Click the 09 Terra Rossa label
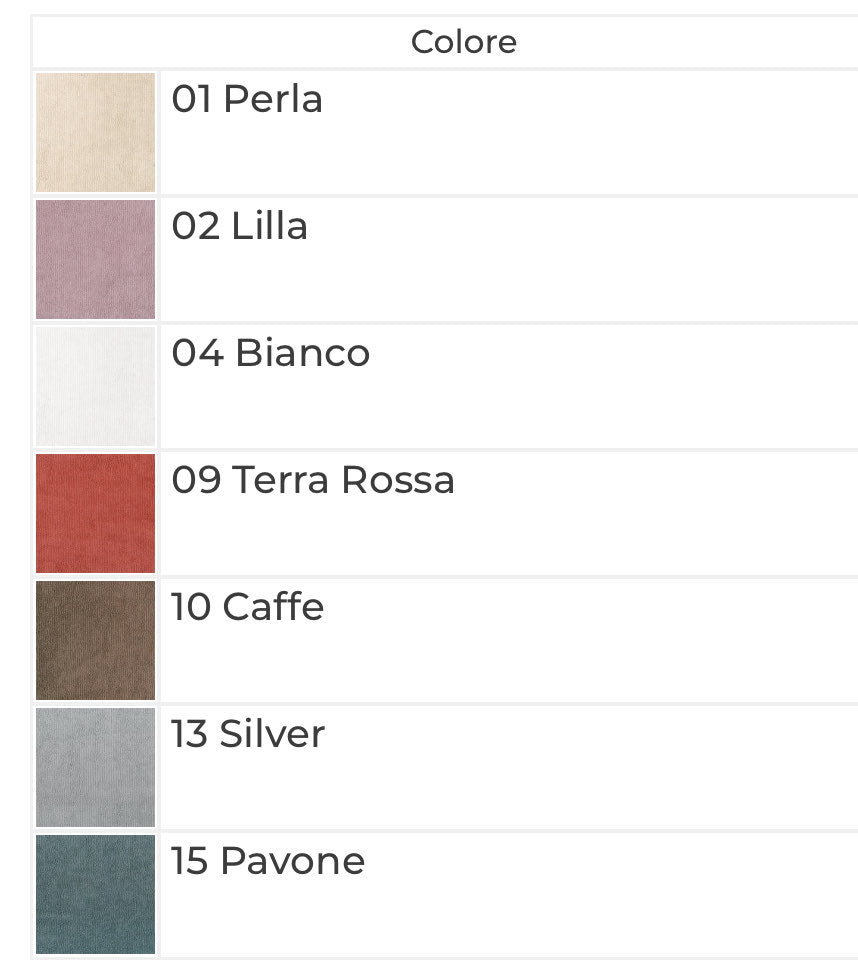This screenshot has height=966, width=858. coord(313,479)
